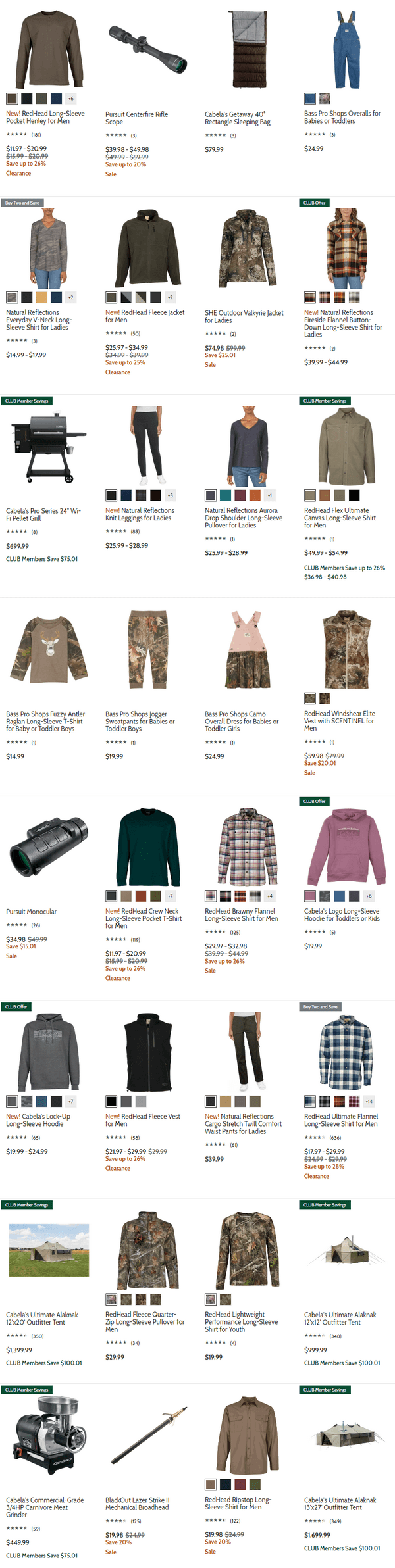Choose the teal swatch for Aurora Drop Shoulder Pullover
The width and height of the screenshot is (395, 1568).
tap(225, 495)
